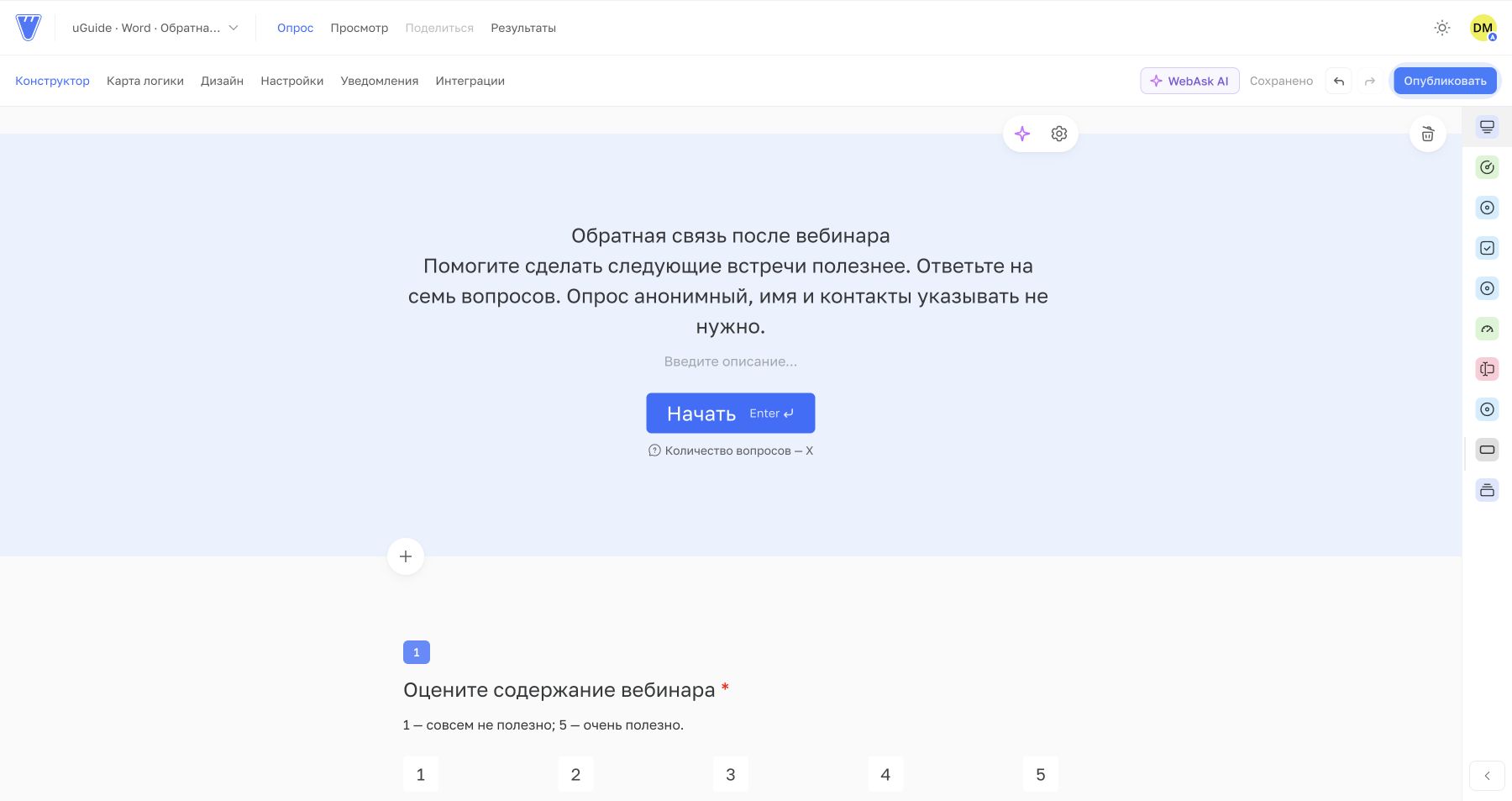1512x801 pixels.
Task: Add a new block with plus button
Action: [x=406, y=556]
